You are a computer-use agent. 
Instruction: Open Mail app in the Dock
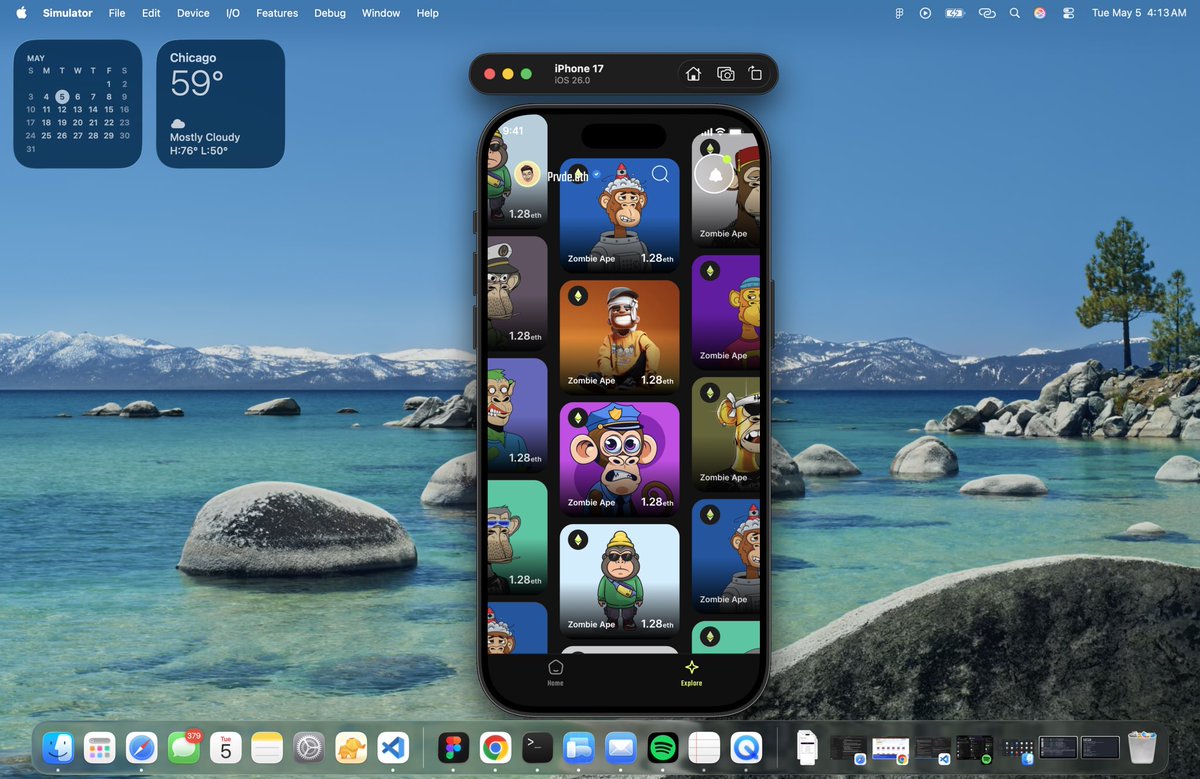pos(621,747)
